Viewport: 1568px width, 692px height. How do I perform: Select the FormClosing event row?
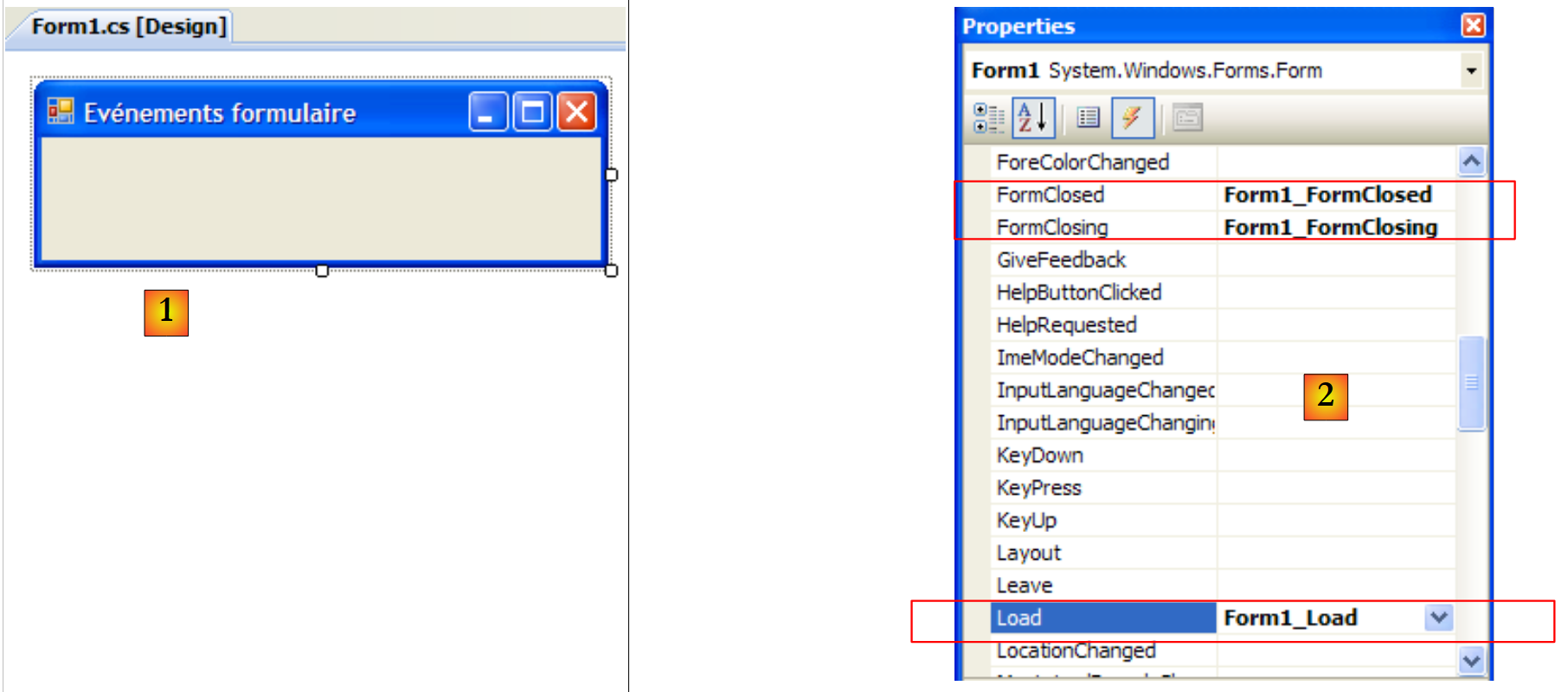click(1051, 227)
